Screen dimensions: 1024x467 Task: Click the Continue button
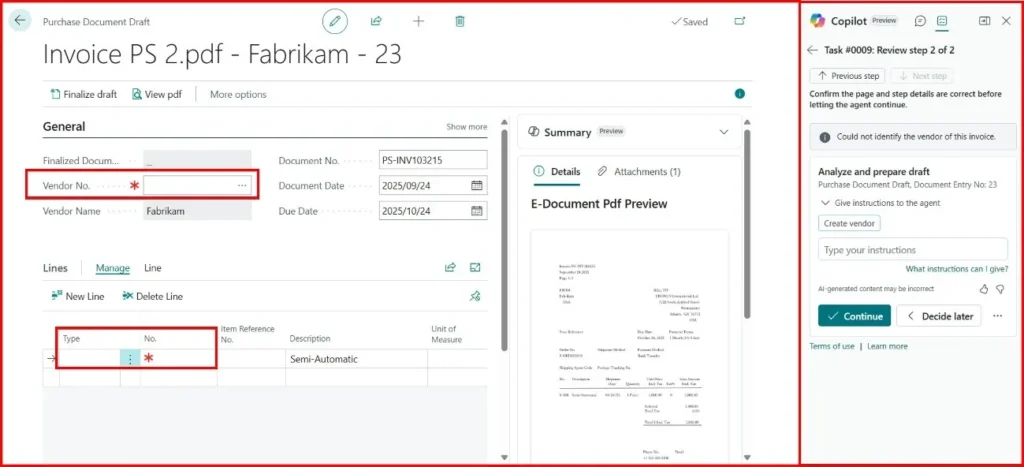tap(854, 316)
